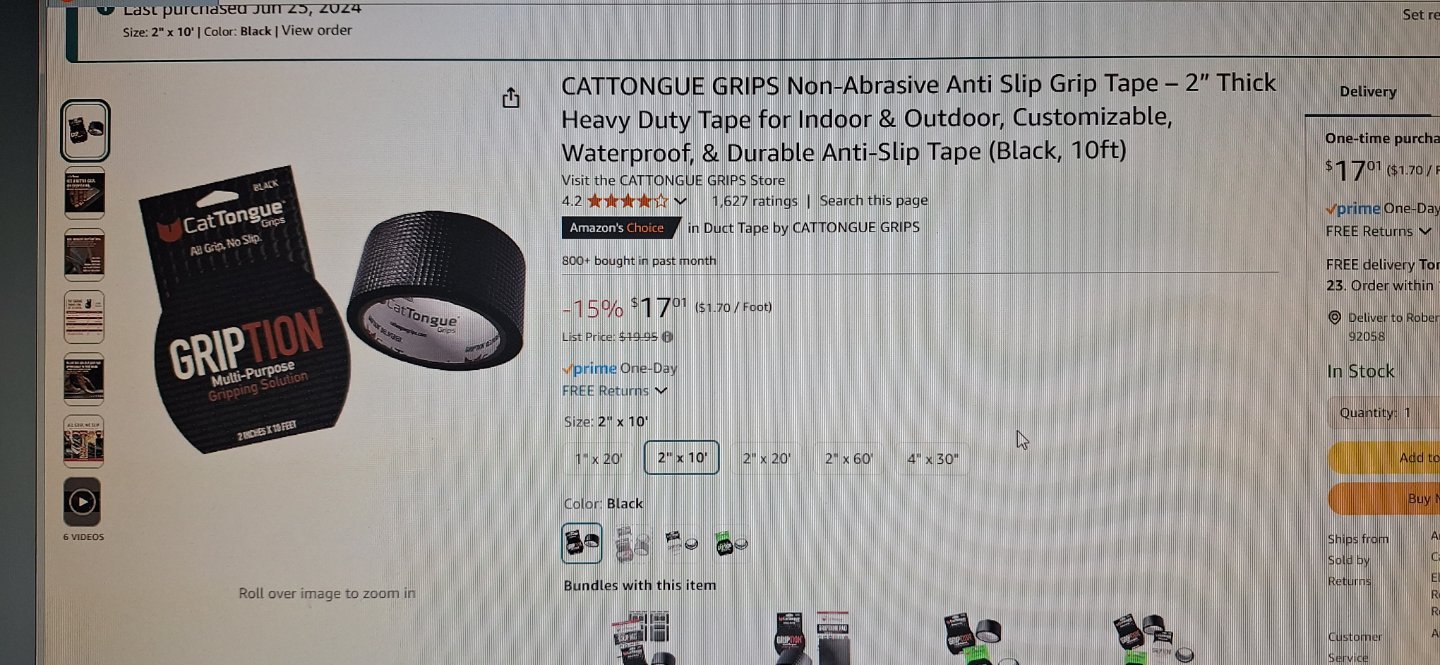Expand the rating breakdown chevron
Screen dimensions: 1440x665
point(681,201)
